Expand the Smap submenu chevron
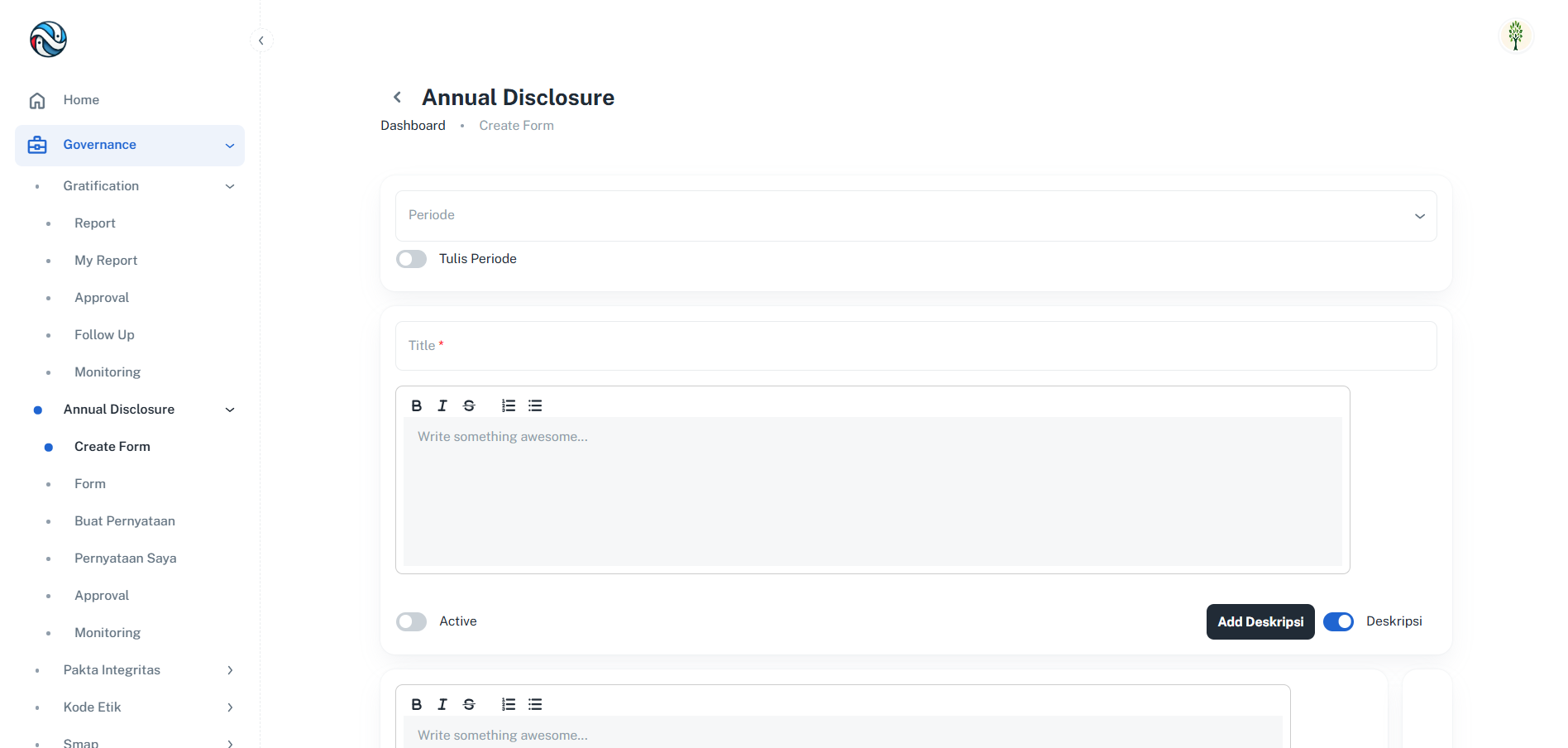Screen dimensions: 1568x748 (x=230, y=743)
